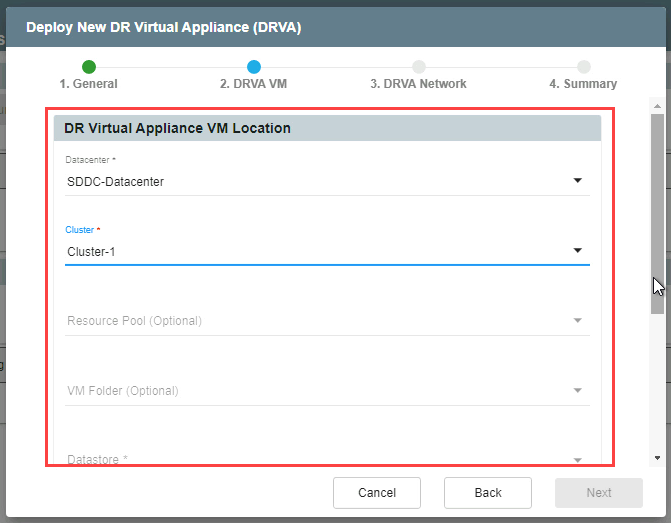The image size is (671, 523).
Task: Click the vertical scrollbar thumb
Action: pyautogui.click(x=657, y=210)
